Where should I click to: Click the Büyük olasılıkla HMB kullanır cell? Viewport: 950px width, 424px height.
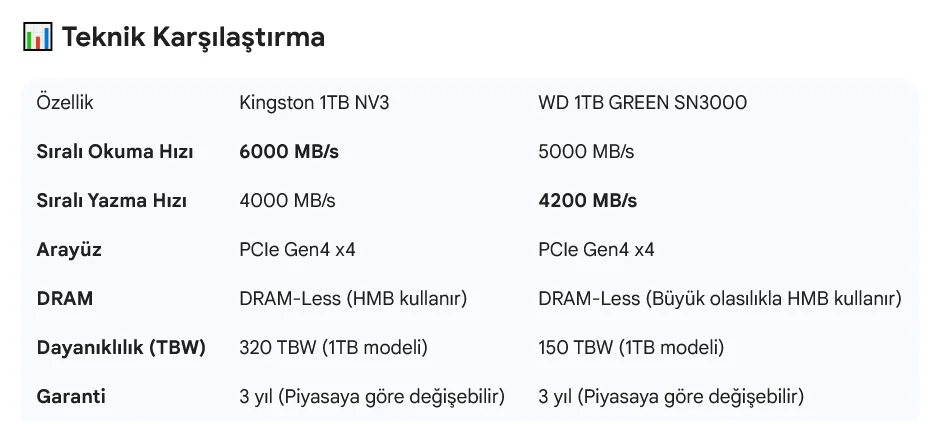click(x=720, y=299)
